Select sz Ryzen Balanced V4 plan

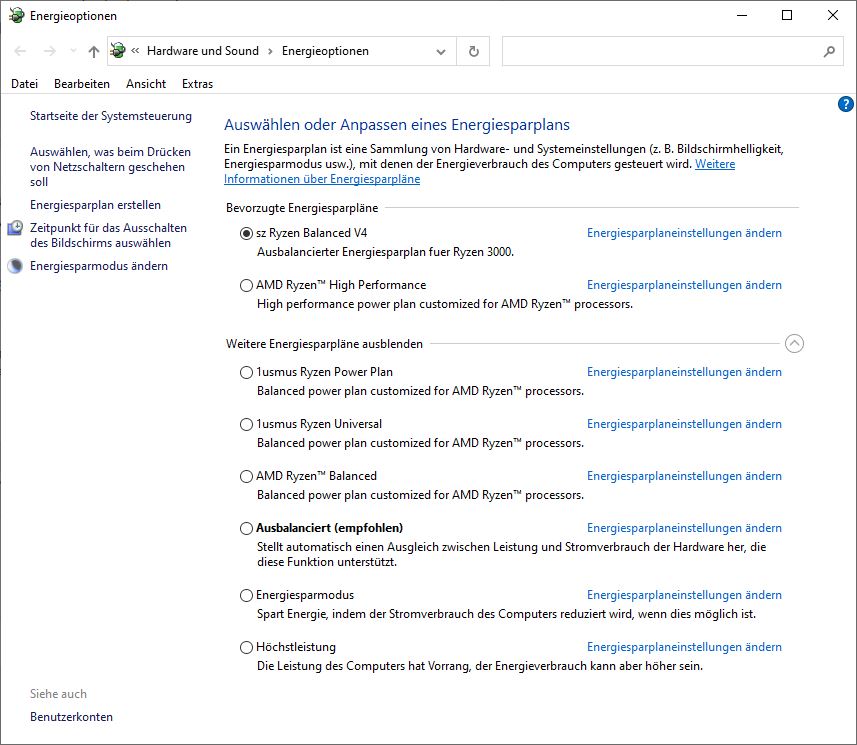[x=246, y=233]
